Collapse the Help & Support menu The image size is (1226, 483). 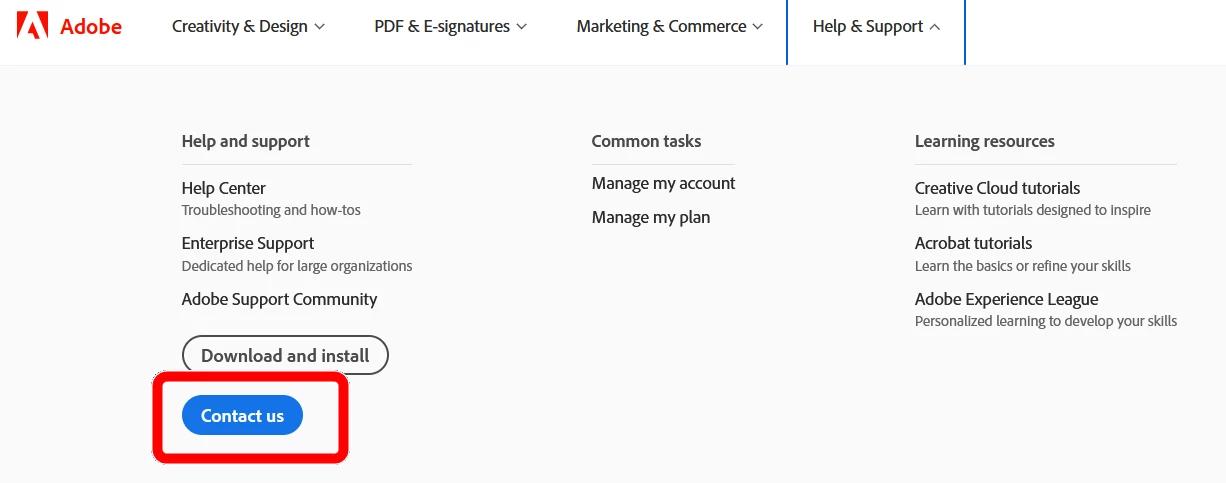click(876, 26)
